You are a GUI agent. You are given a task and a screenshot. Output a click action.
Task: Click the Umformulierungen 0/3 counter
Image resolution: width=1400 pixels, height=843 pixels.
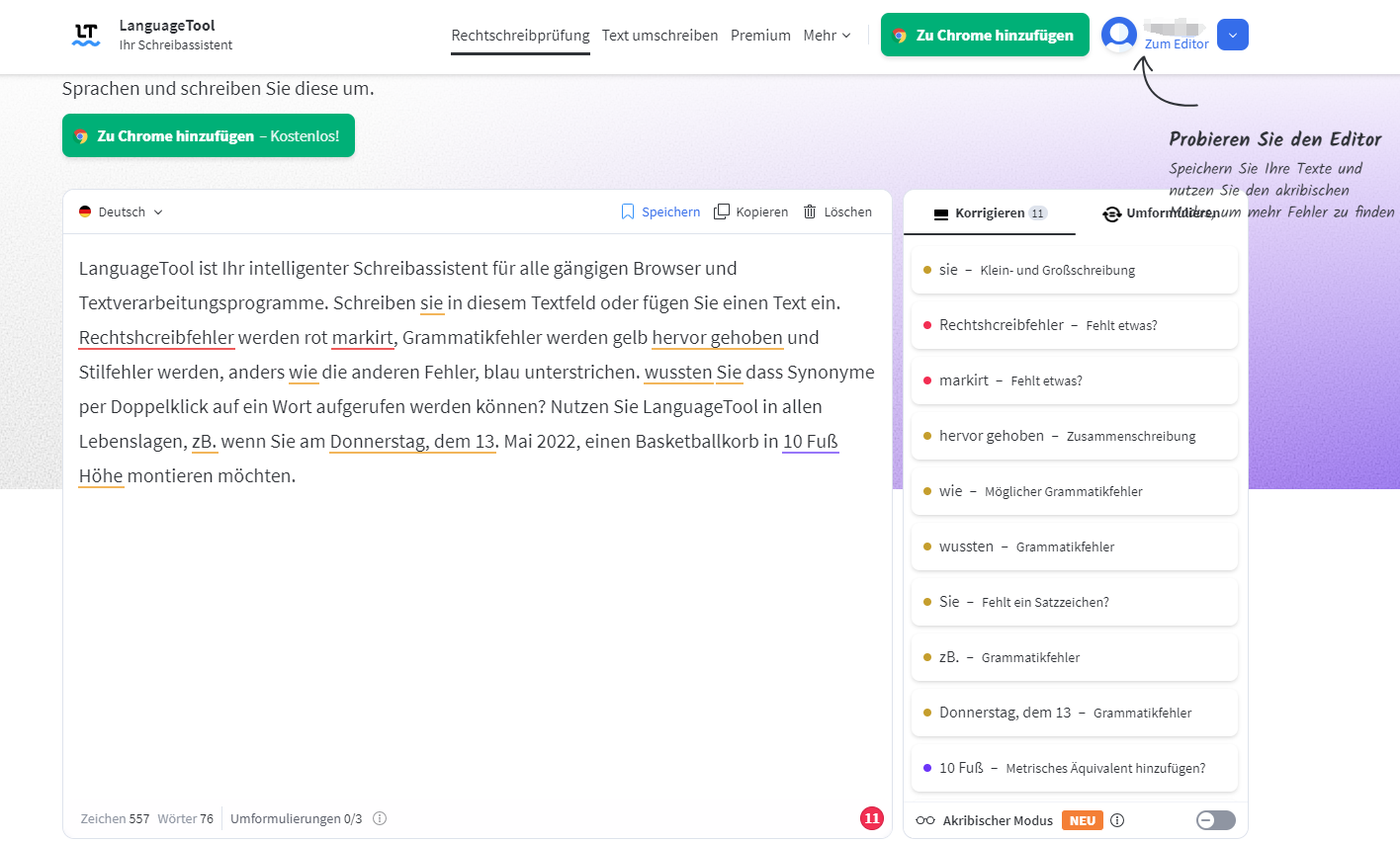(297, 818)
